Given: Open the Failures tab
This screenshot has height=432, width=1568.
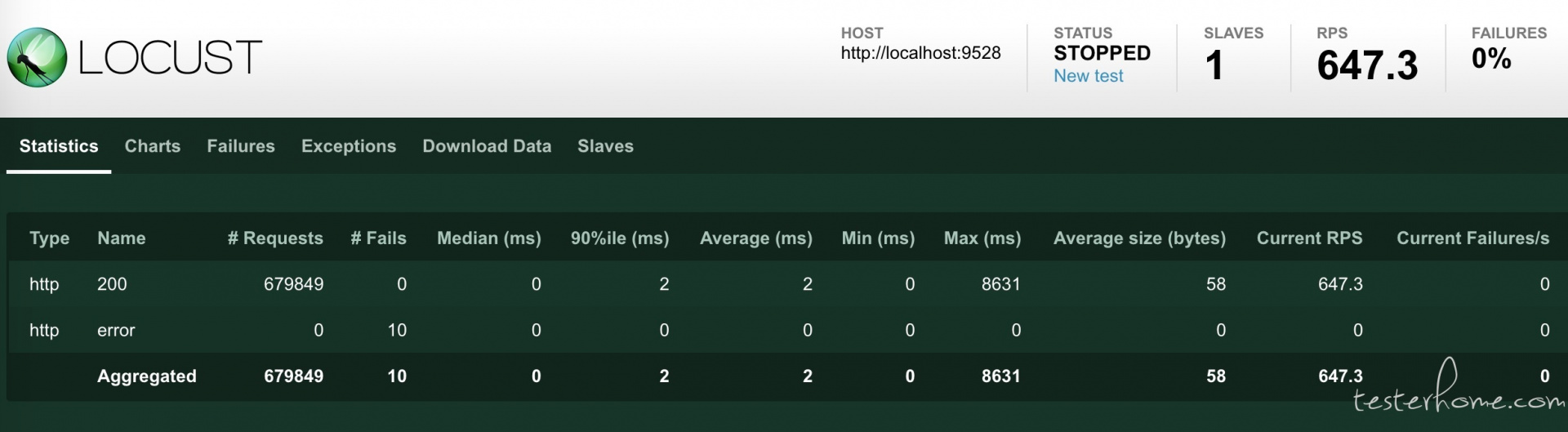Looking at the screenshot, I should pyautogui.click(x=241, y=146).
